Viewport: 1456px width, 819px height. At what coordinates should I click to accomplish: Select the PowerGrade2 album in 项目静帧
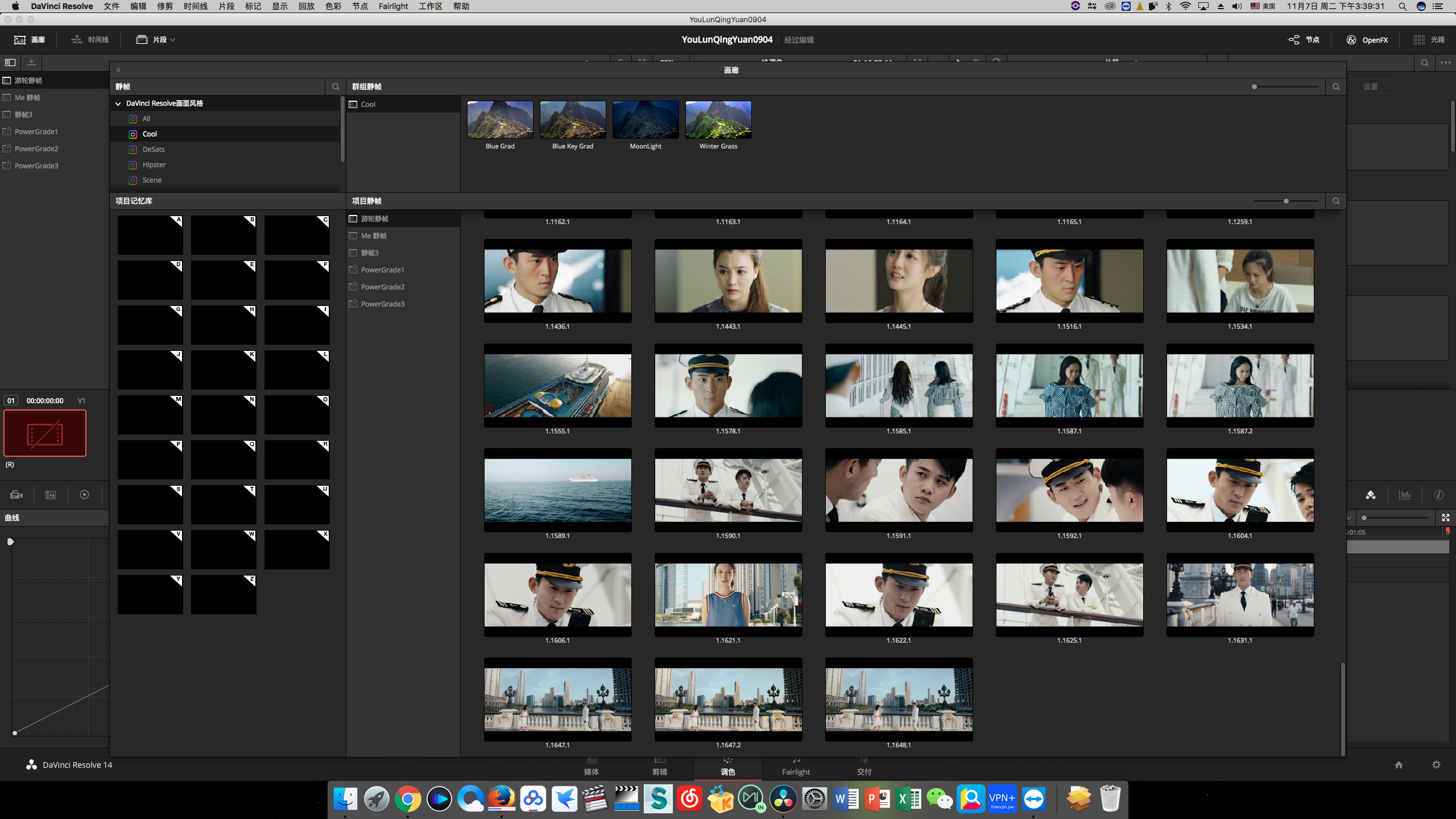coord(382,287)
